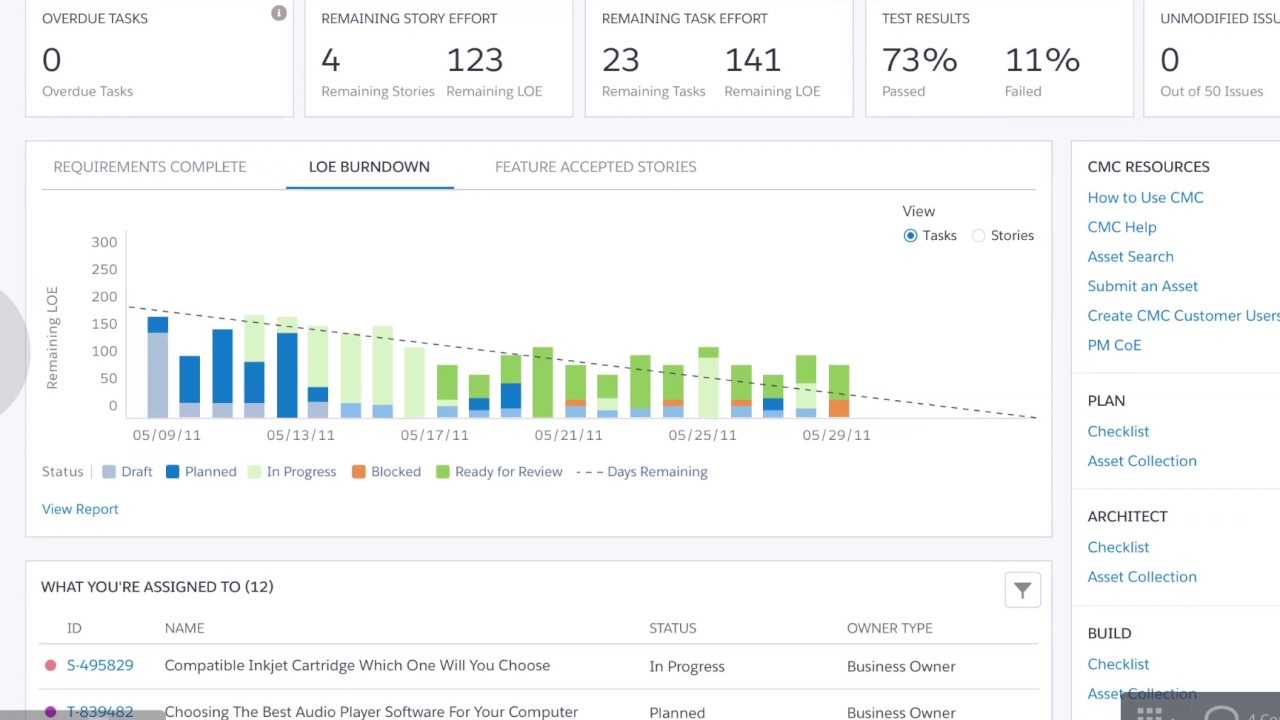1280x720 pixels.
Task: Click the Overdue Tasks info icon
Action: click(279, 13)
